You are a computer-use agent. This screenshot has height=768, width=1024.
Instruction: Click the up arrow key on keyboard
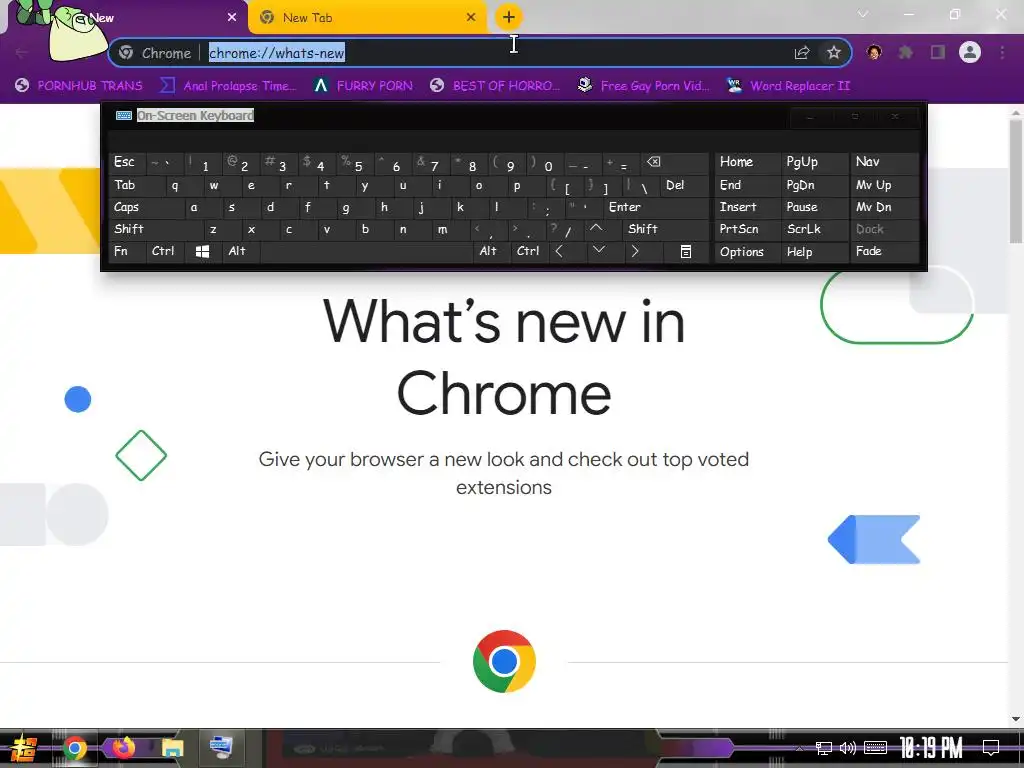point(596,229)
